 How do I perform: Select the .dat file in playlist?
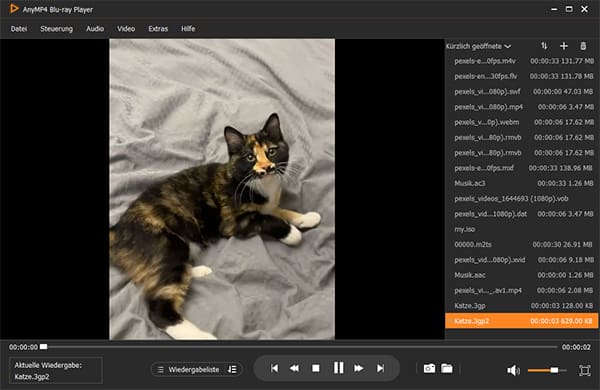(x=522, y=214)
